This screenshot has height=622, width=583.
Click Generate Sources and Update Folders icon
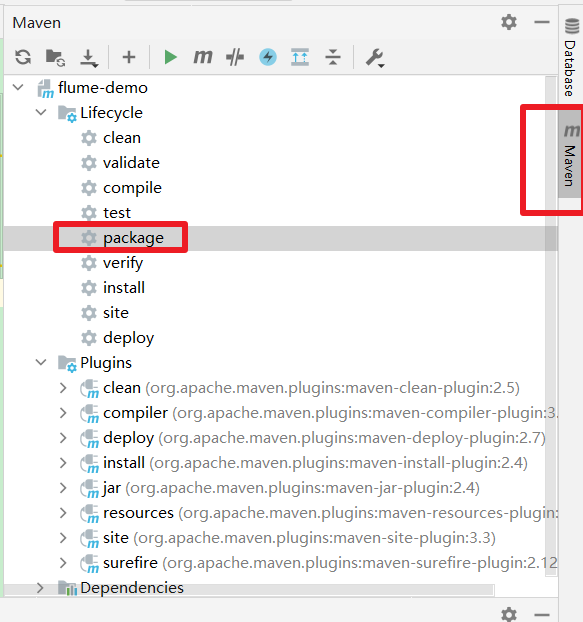pos(55,57)
